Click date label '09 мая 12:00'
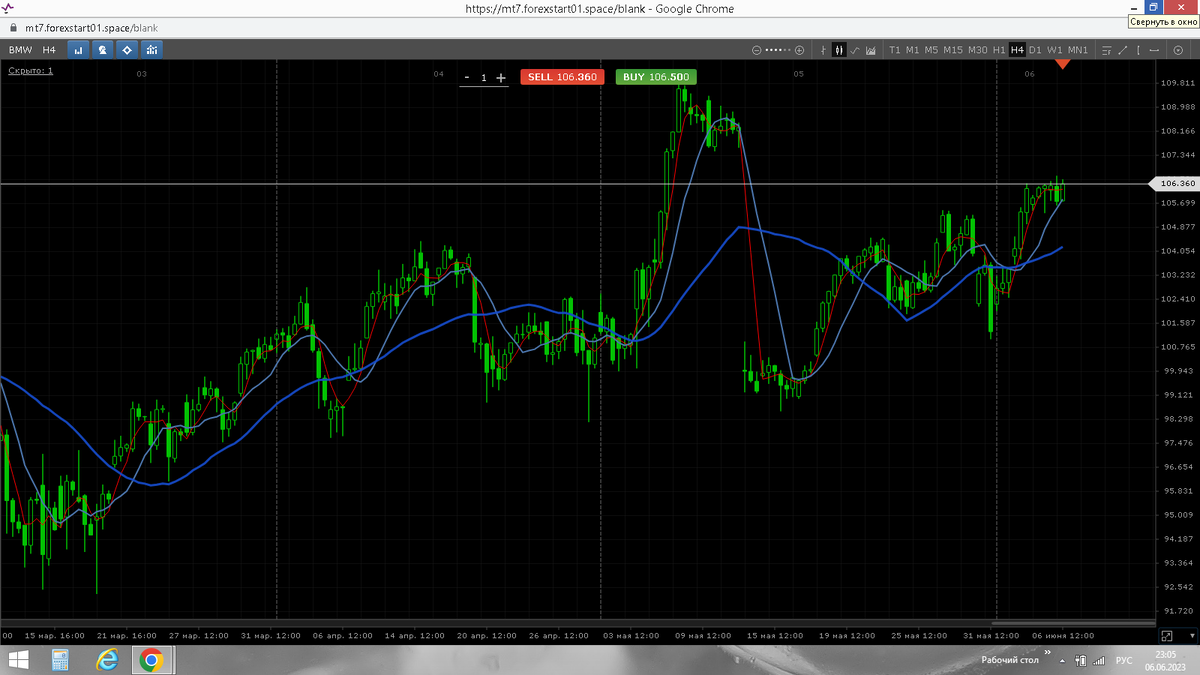 tap(704, 635)
